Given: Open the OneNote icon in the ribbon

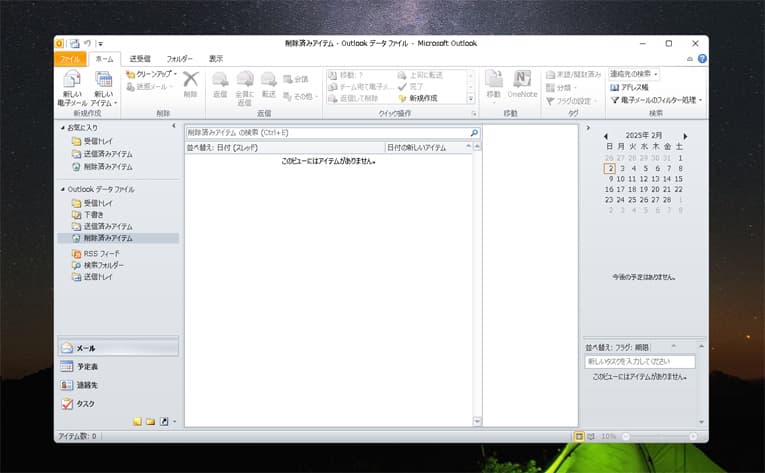Looking at the screenshot, I should point(522,82).
